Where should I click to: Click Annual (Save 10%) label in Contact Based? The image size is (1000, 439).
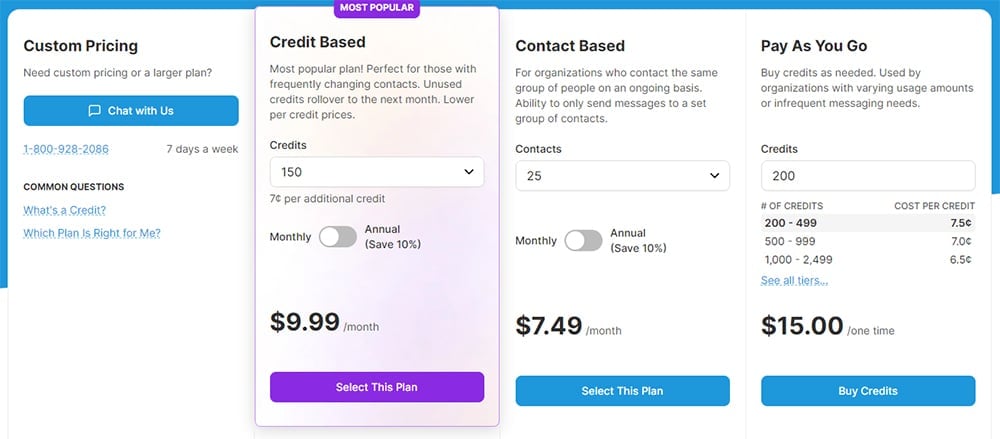pyautogui.click(x=638, y=241)
